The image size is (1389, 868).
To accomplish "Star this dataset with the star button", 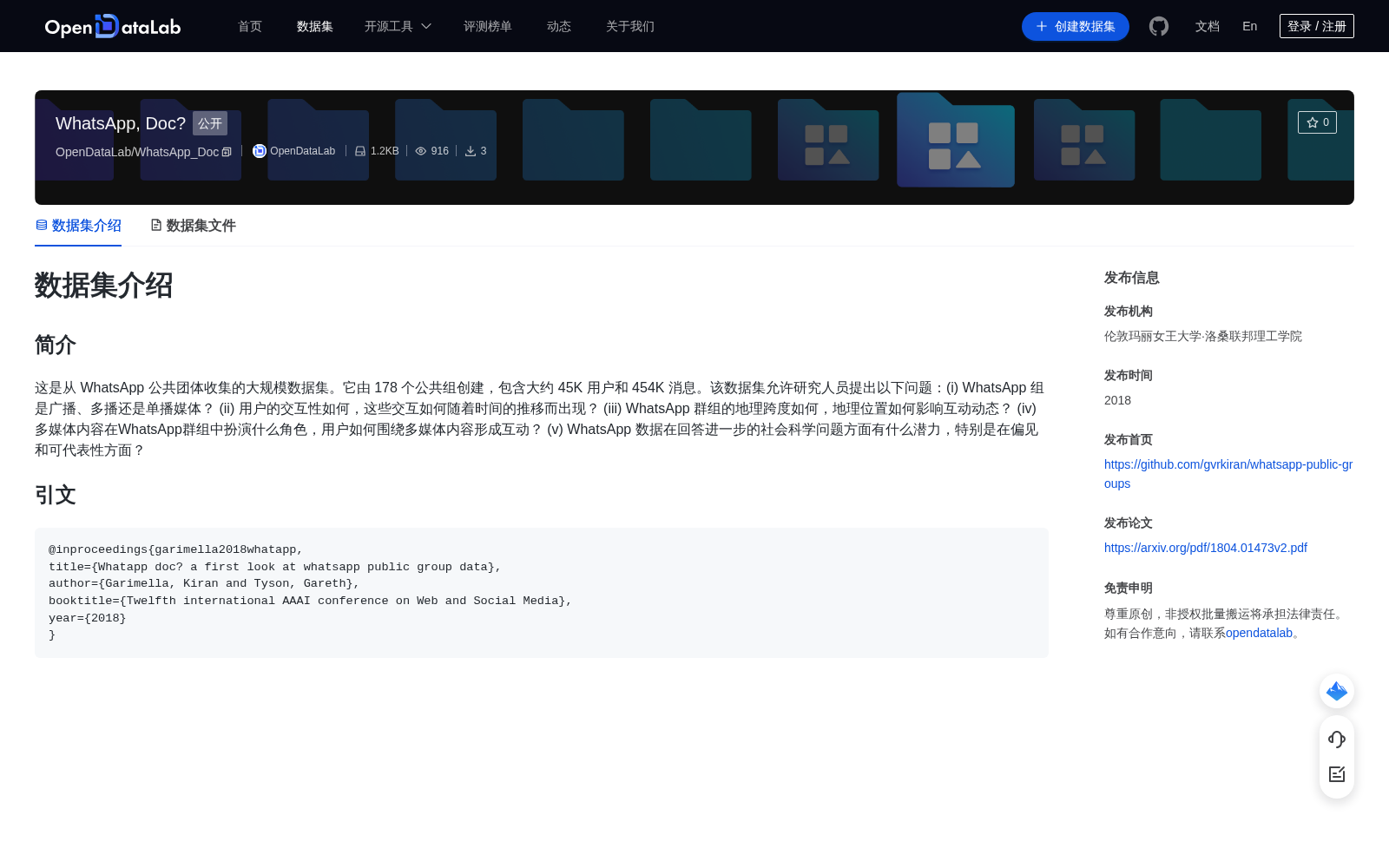I will click(x=1317, y=122).
